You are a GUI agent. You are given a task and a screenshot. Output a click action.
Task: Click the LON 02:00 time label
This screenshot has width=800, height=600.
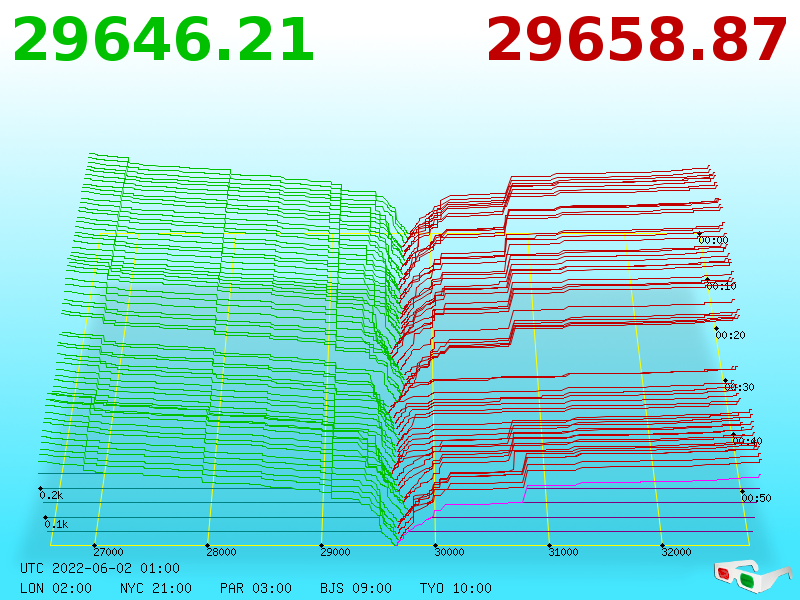pyautogui.click(x=56, y=588)
